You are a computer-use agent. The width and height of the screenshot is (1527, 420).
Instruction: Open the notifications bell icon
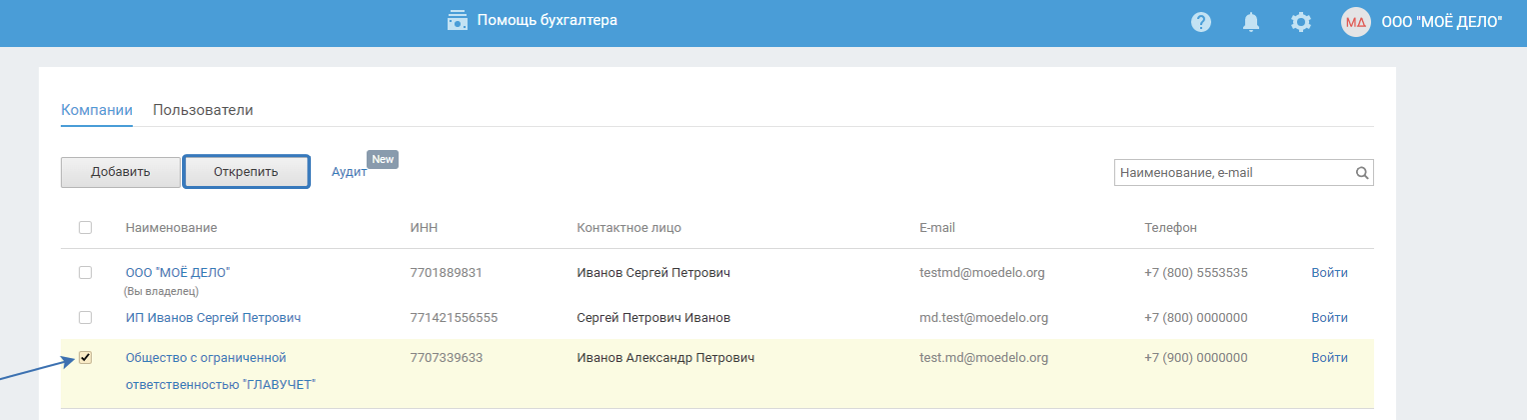[x=1251, y=21]
